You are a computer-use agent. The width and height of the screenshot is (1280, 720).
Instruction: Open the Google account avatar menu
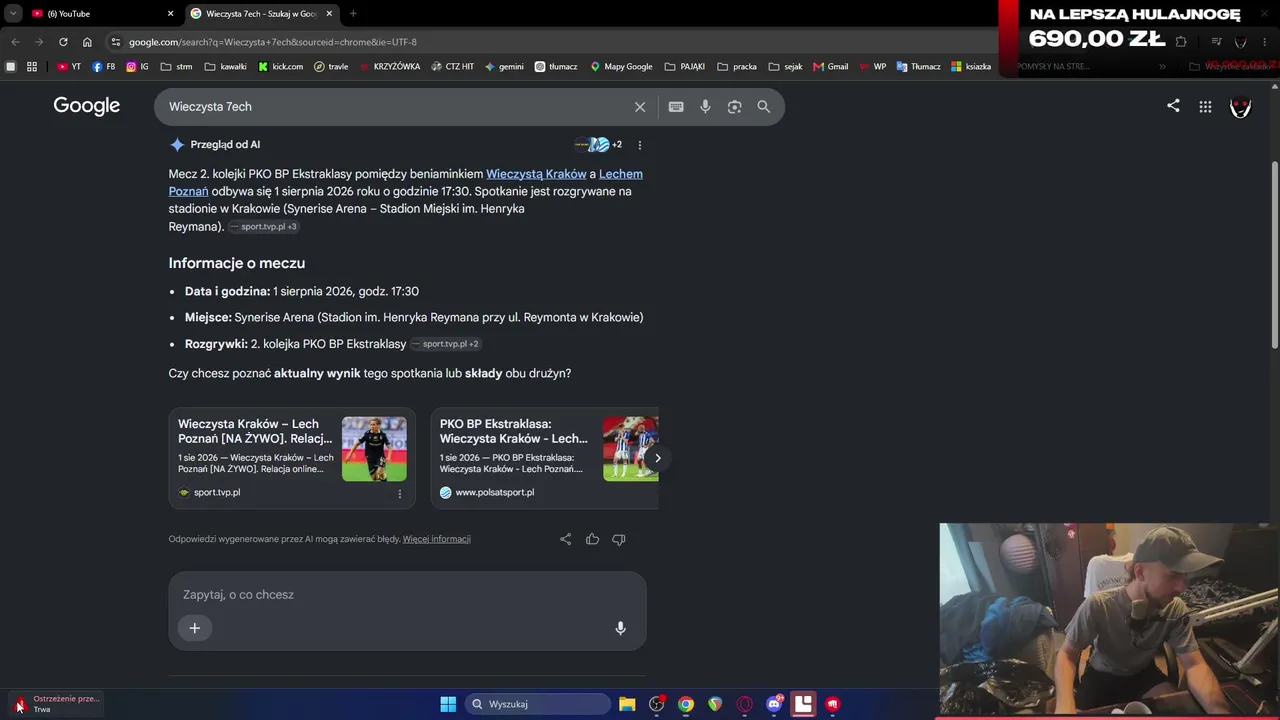[1240, 107]
